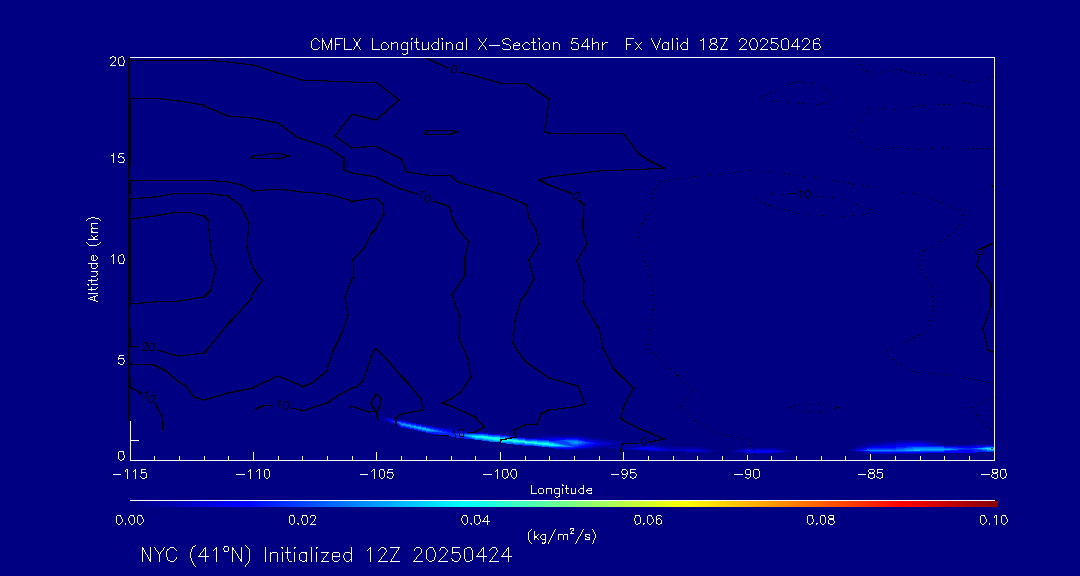Click the '15' altitude tick label on the y-axis
This screenshot has height=576, width=1080.
[117, 158]
